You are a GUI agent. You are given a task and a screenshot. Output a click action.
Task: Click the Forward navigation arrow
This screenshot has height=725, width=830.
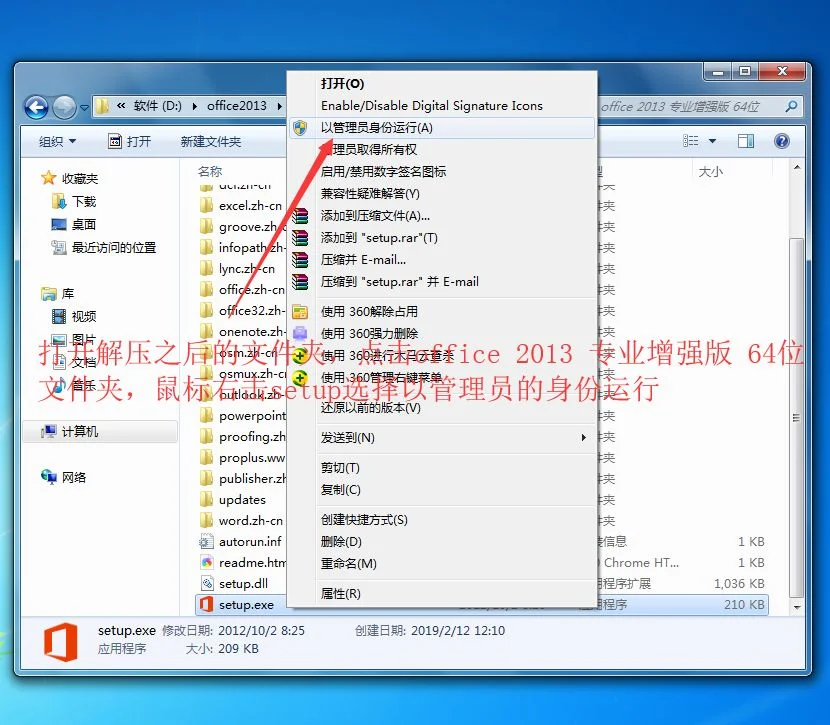pos(65,107)
